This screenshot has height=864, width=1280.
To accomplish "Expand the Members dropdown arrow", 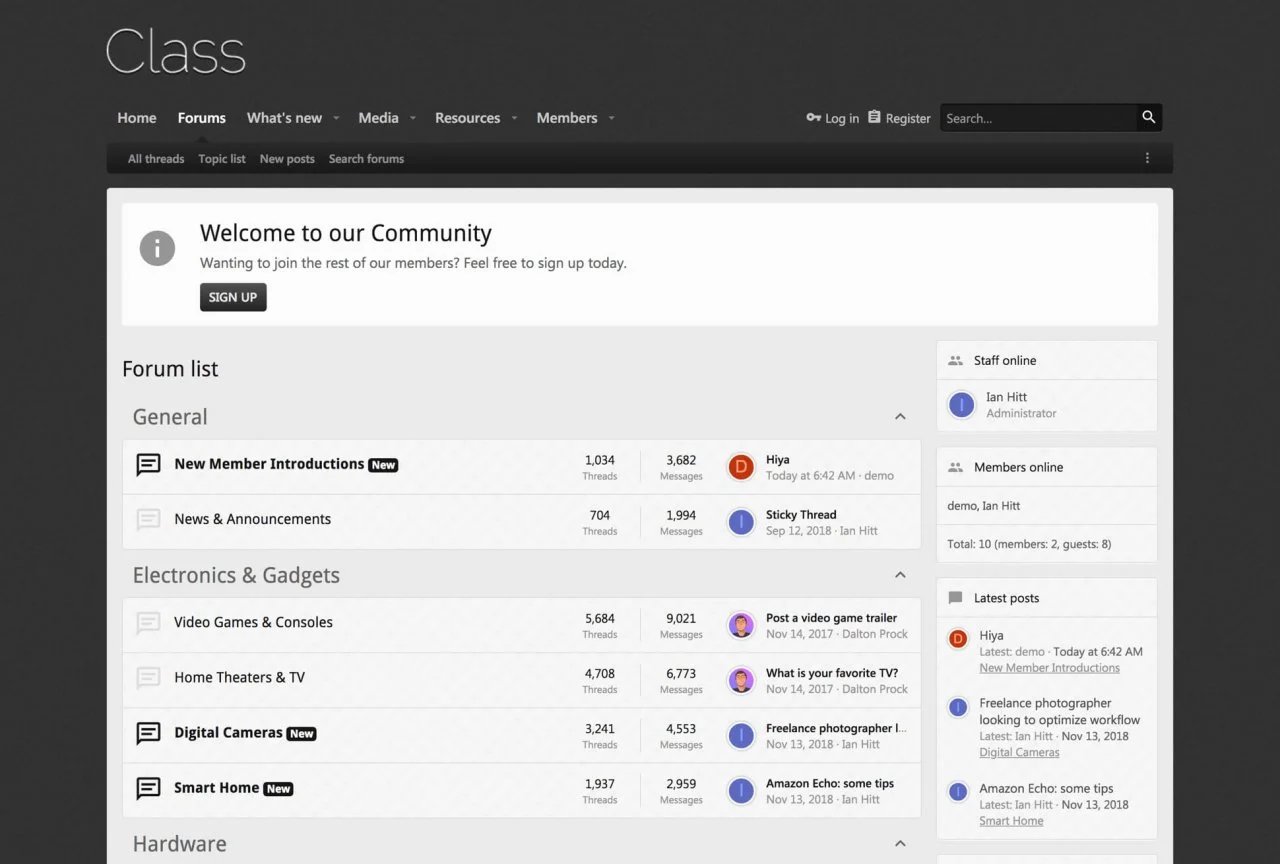I will tap(611, 118).
